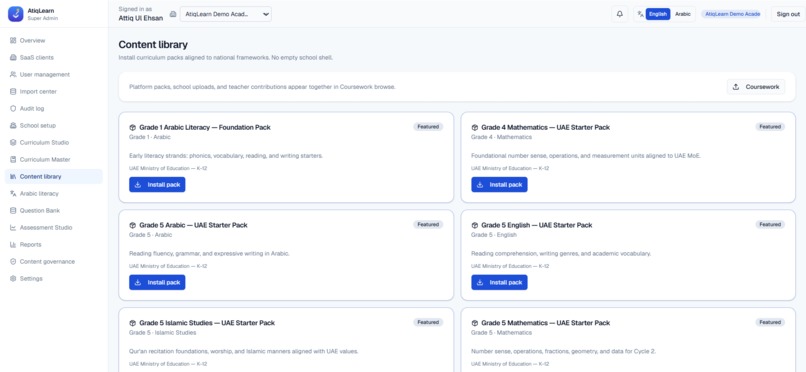Click the Overview sidebar icon

(x=13, y=41)
